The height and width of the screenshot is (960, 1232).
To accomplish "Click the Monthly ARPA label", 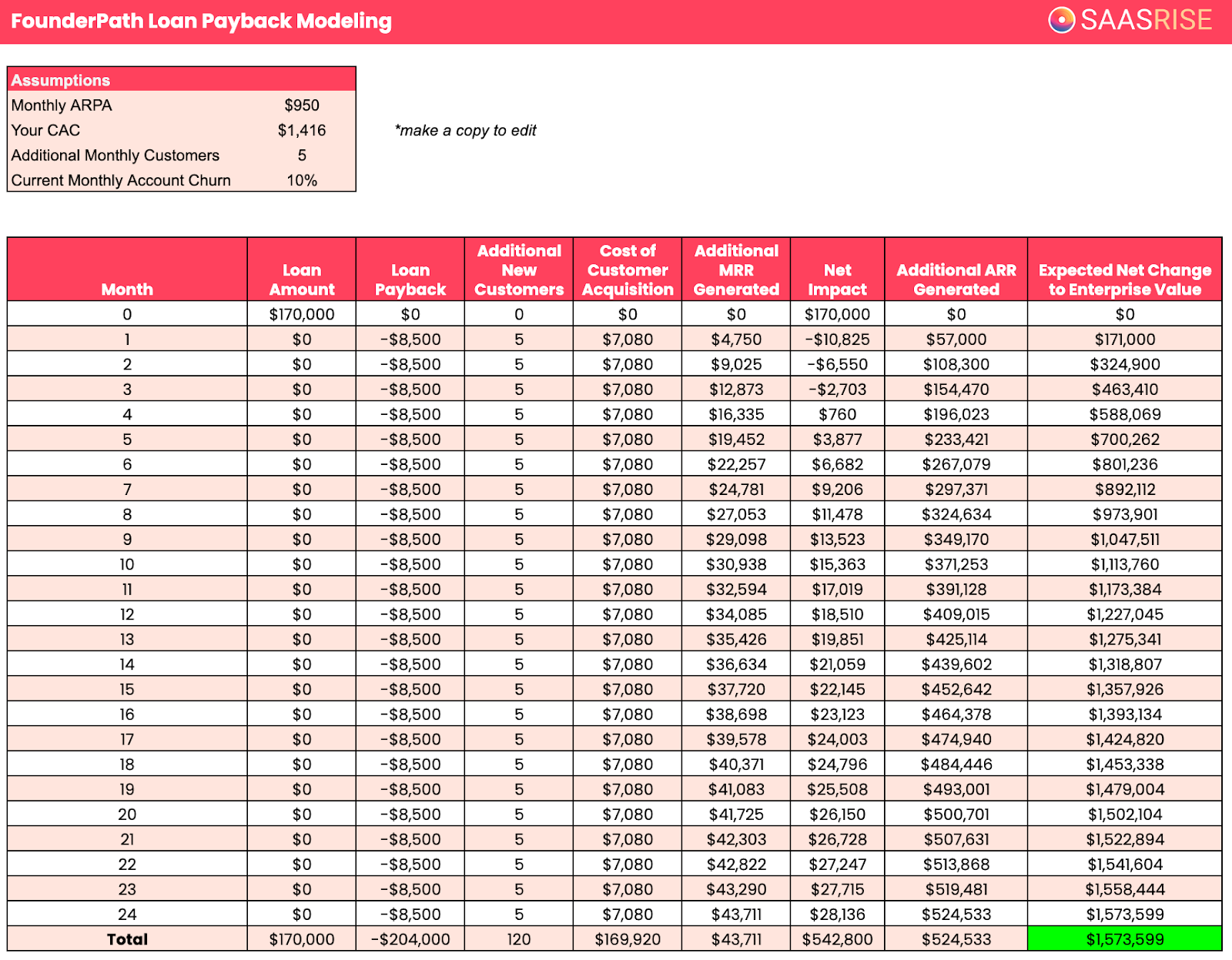I will (62, 105).
